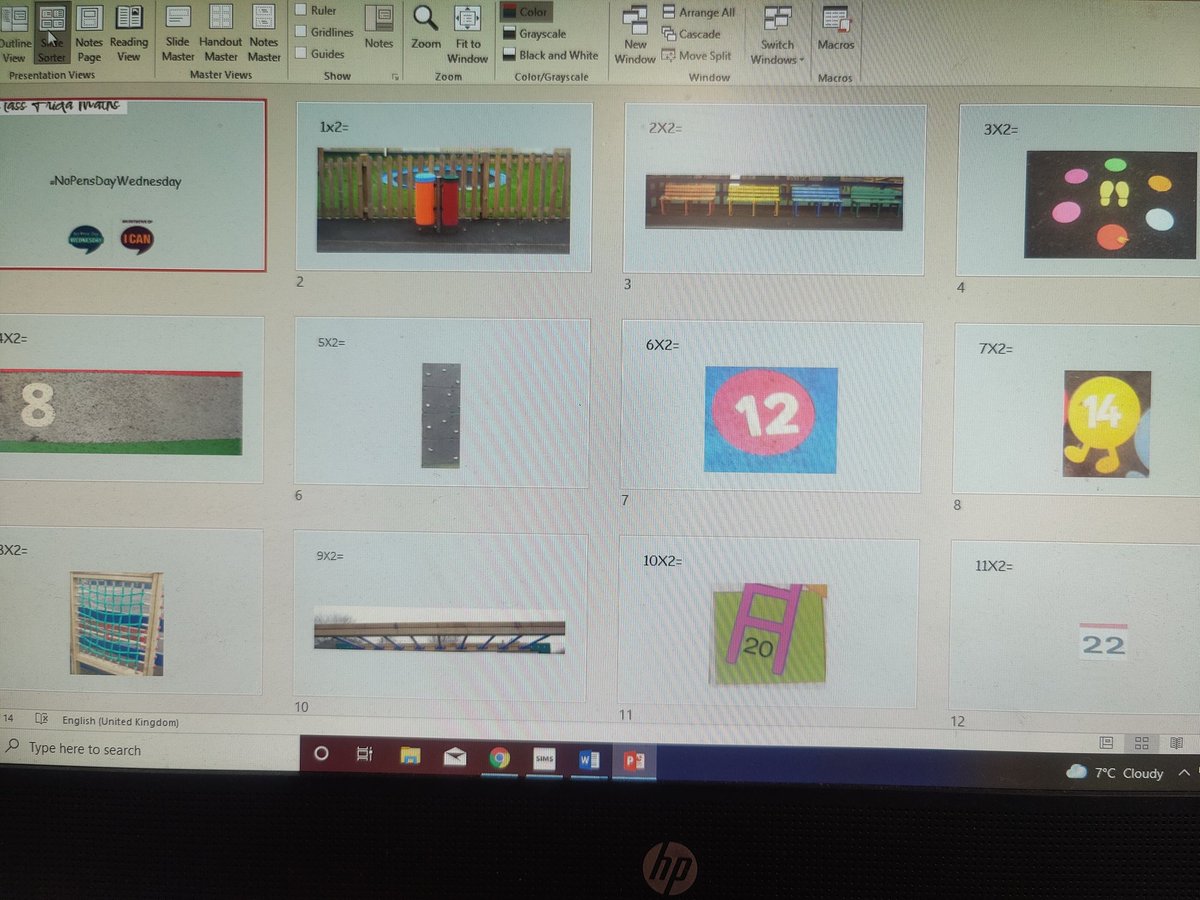1200x900 pixels.
Task: Enable the Guides checkbox
Action: [x=319, y=54]
